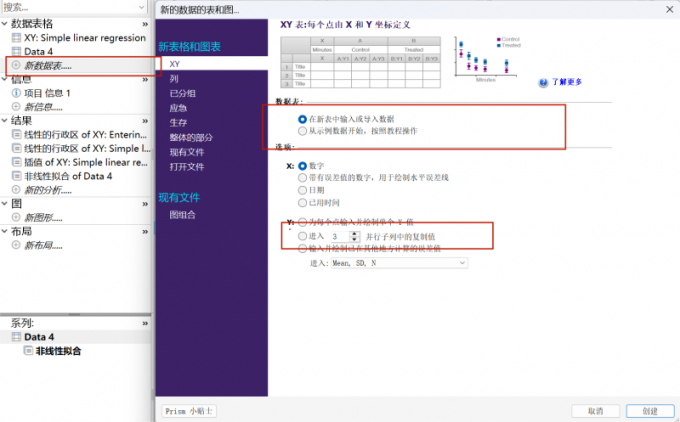The width and height of the screenshot is (680, 422).
Task: Click the 创建 button
Action: point(650,411)
